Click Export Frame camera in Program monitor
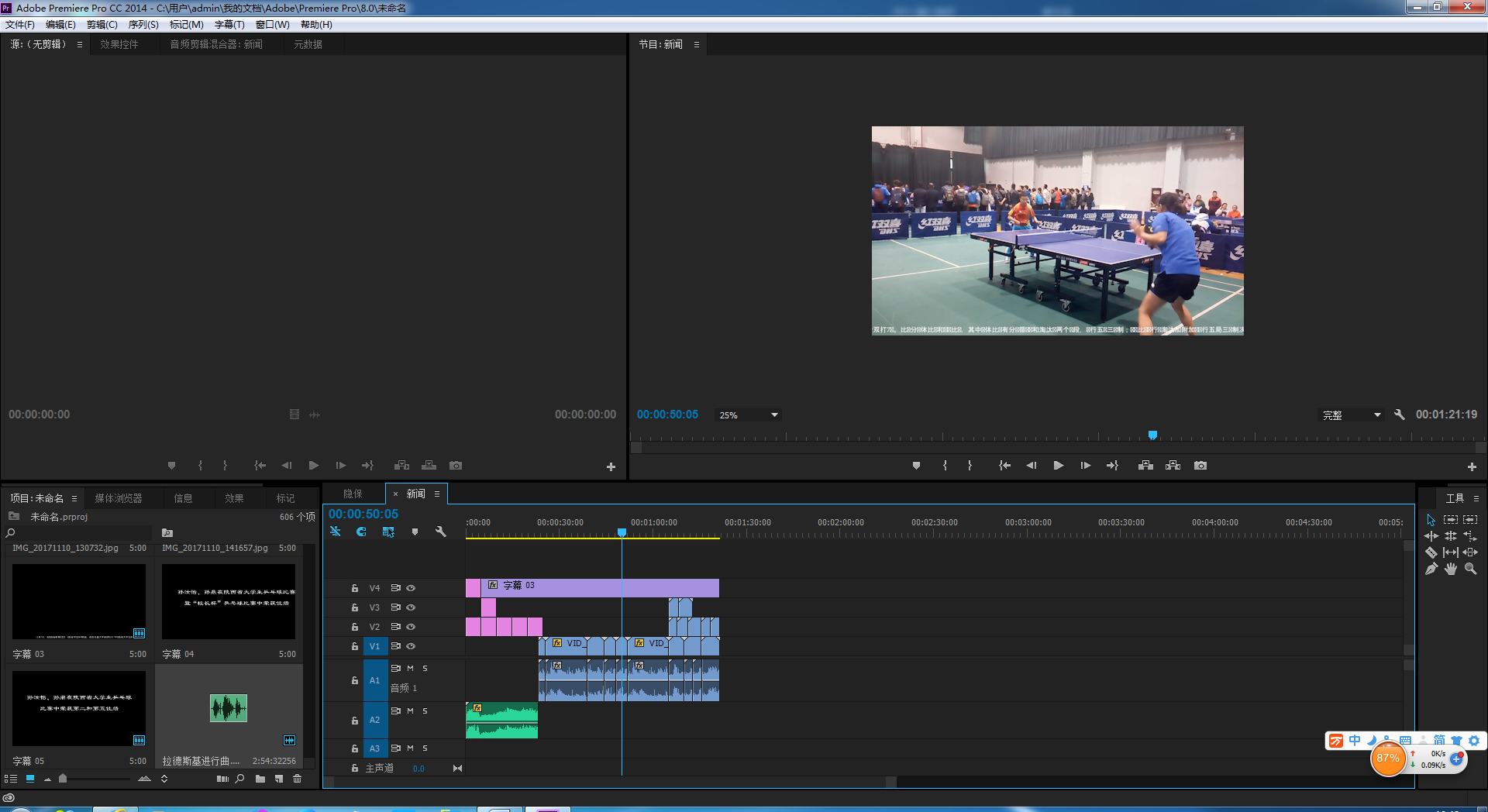Viewport: 1488px width, 812px height. tap(1200, 466)
